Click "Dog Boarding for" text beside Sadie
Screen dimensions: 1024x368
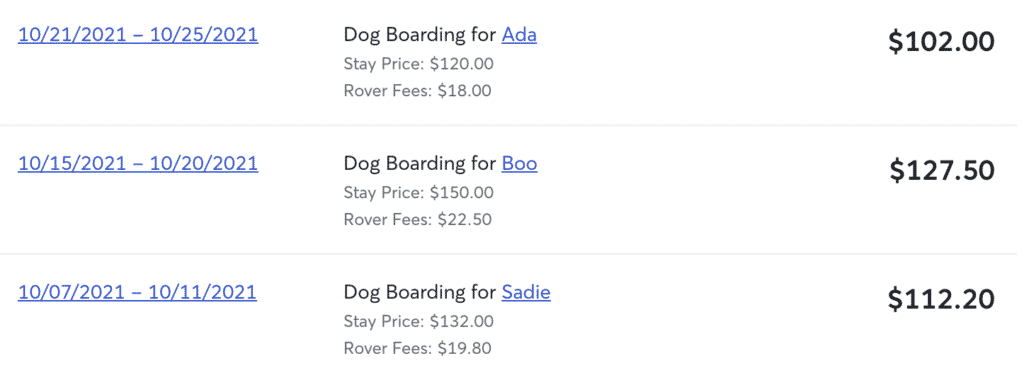420,292
